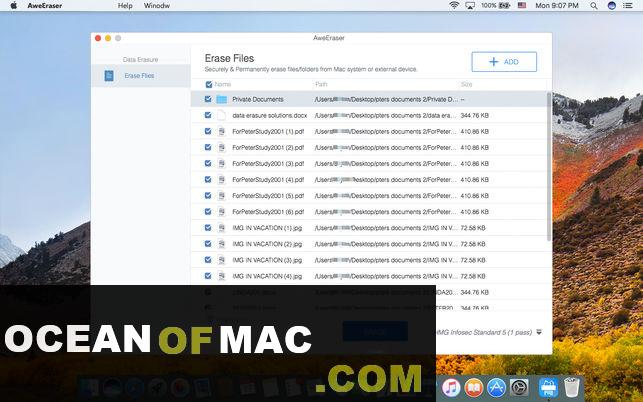Open the Apple menu
The height and width of the screenshot is (402, 643).
click(14, 6)
